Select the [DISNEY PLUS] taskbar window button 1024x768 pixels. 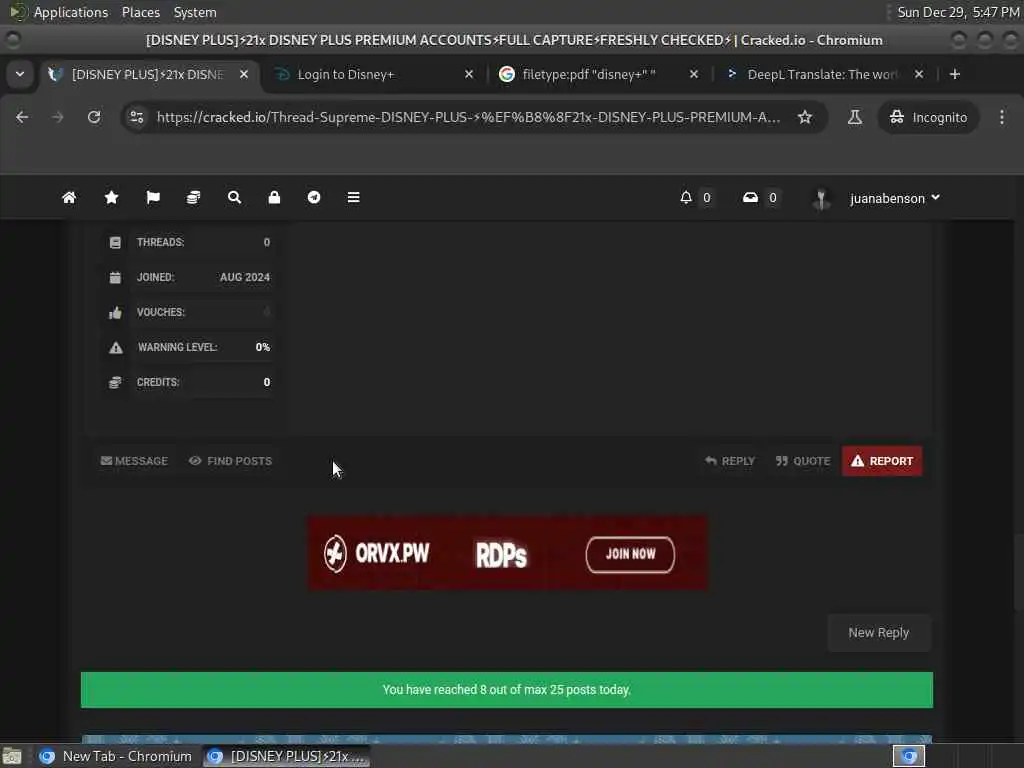click(286, 756)
